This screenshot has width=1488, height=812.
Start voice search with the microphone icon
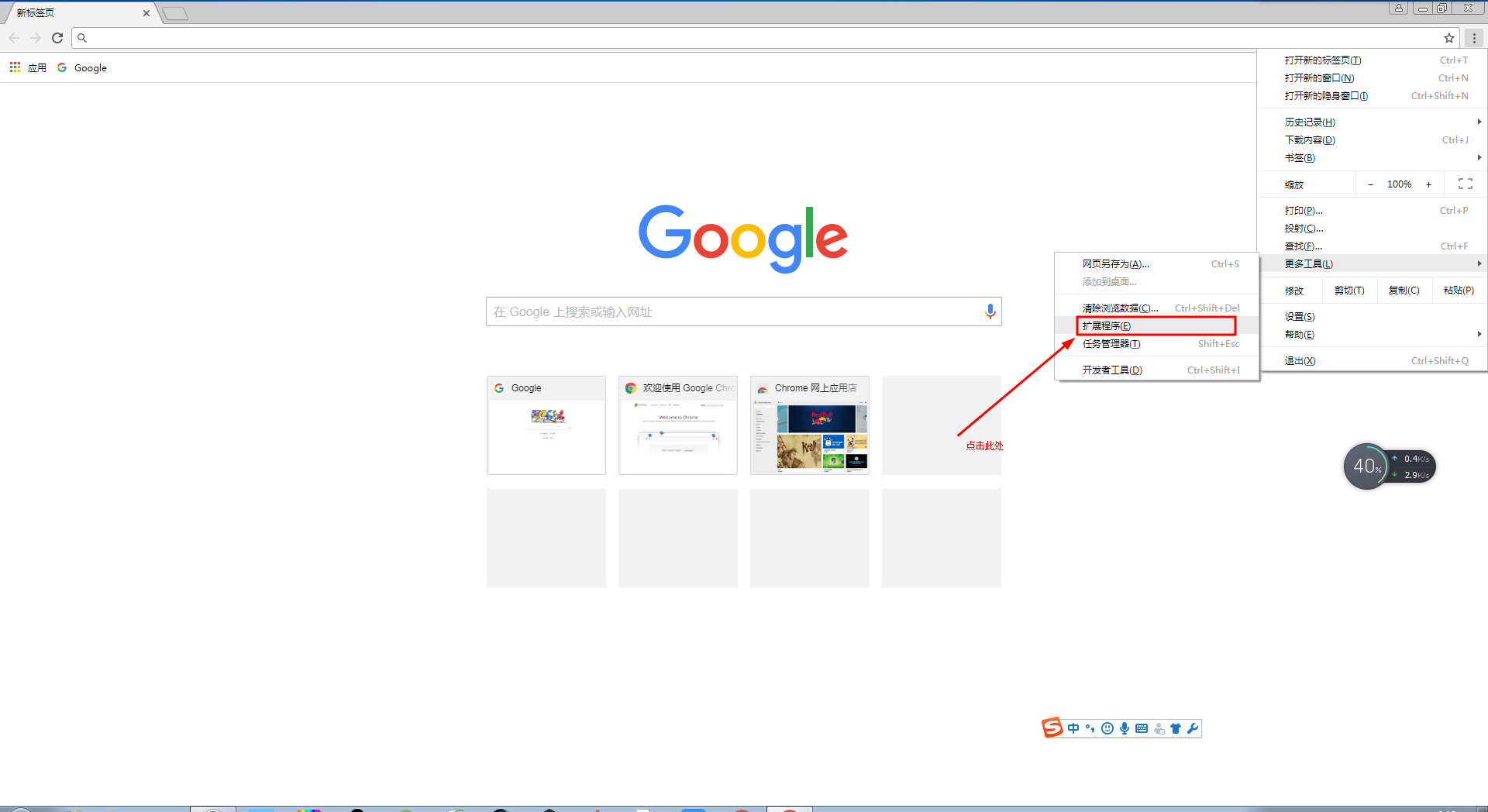(x=990, y=311)
